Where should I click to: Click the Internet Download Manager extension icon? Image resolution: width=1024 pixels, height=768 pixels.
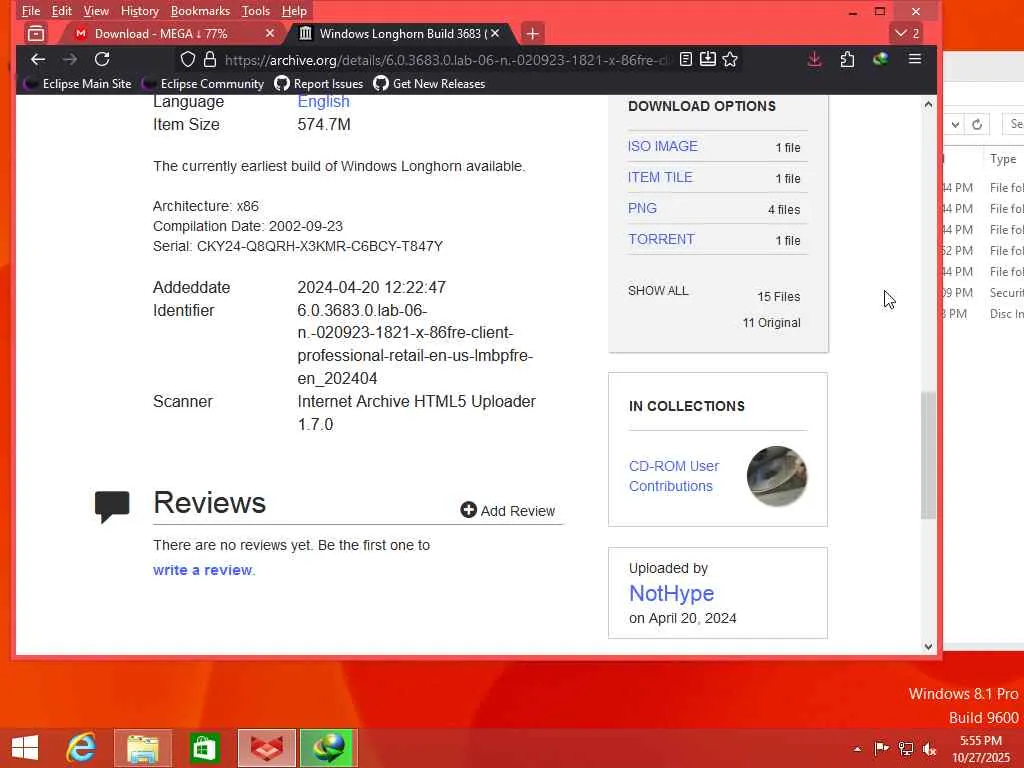880,59
